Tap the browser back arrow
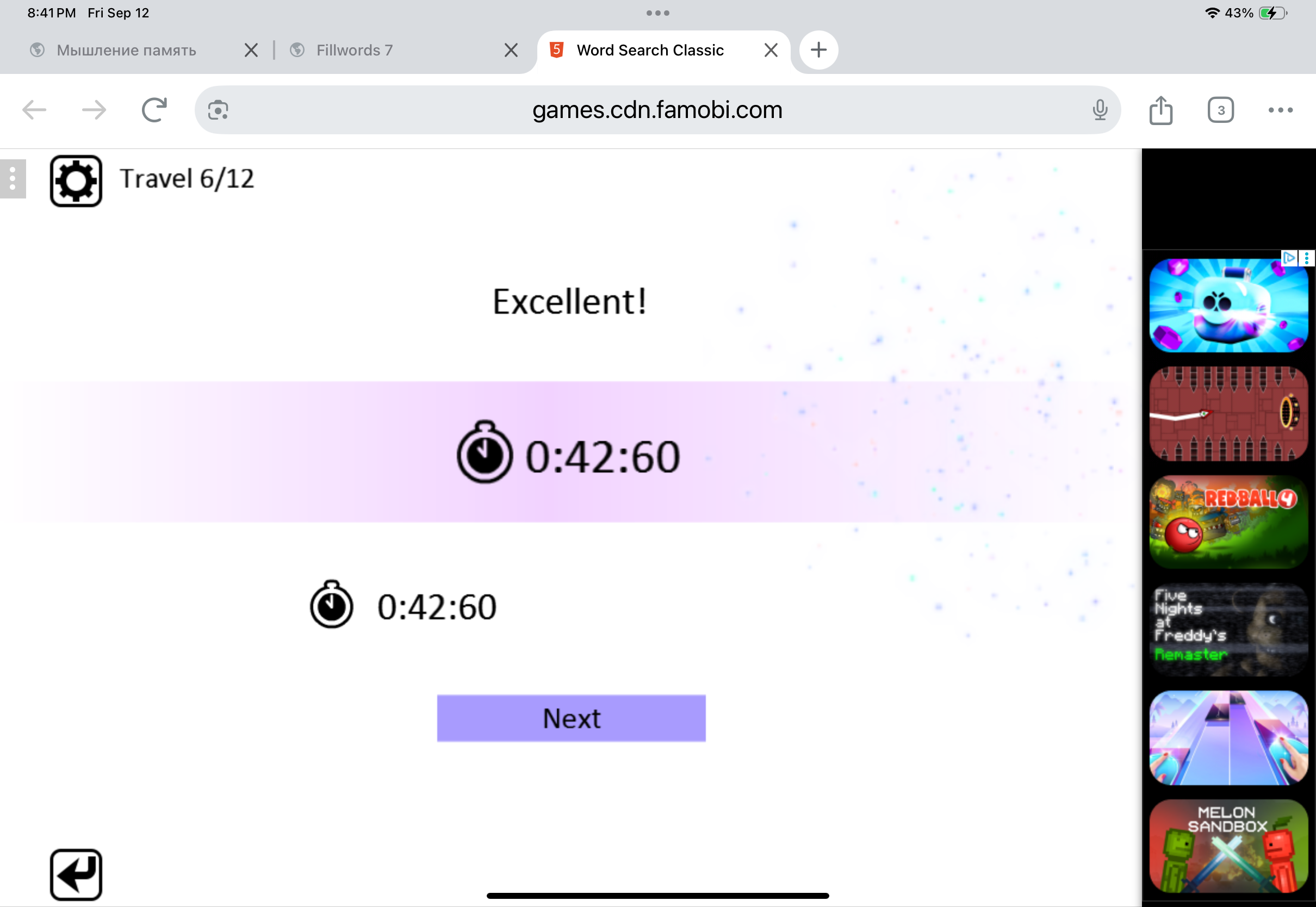The height and width of the screenshot is (907, 1316). pos(34,110)
